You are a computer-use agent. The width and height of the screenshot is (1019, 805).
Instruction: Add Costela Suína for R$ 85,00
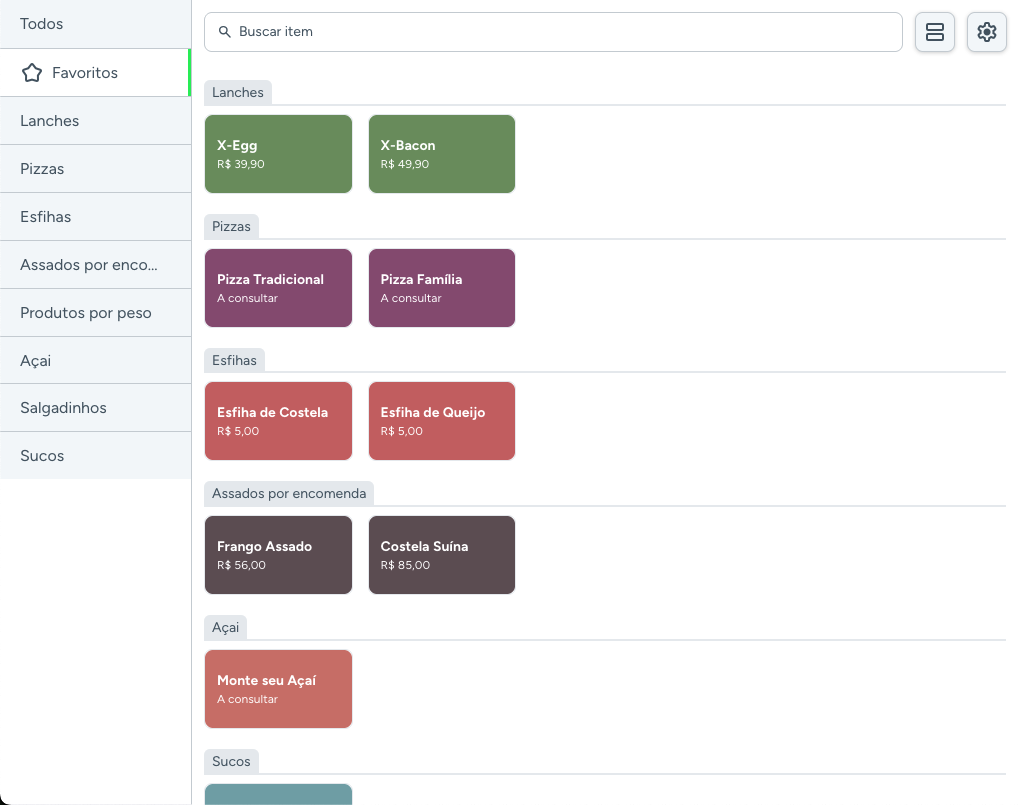442,555
